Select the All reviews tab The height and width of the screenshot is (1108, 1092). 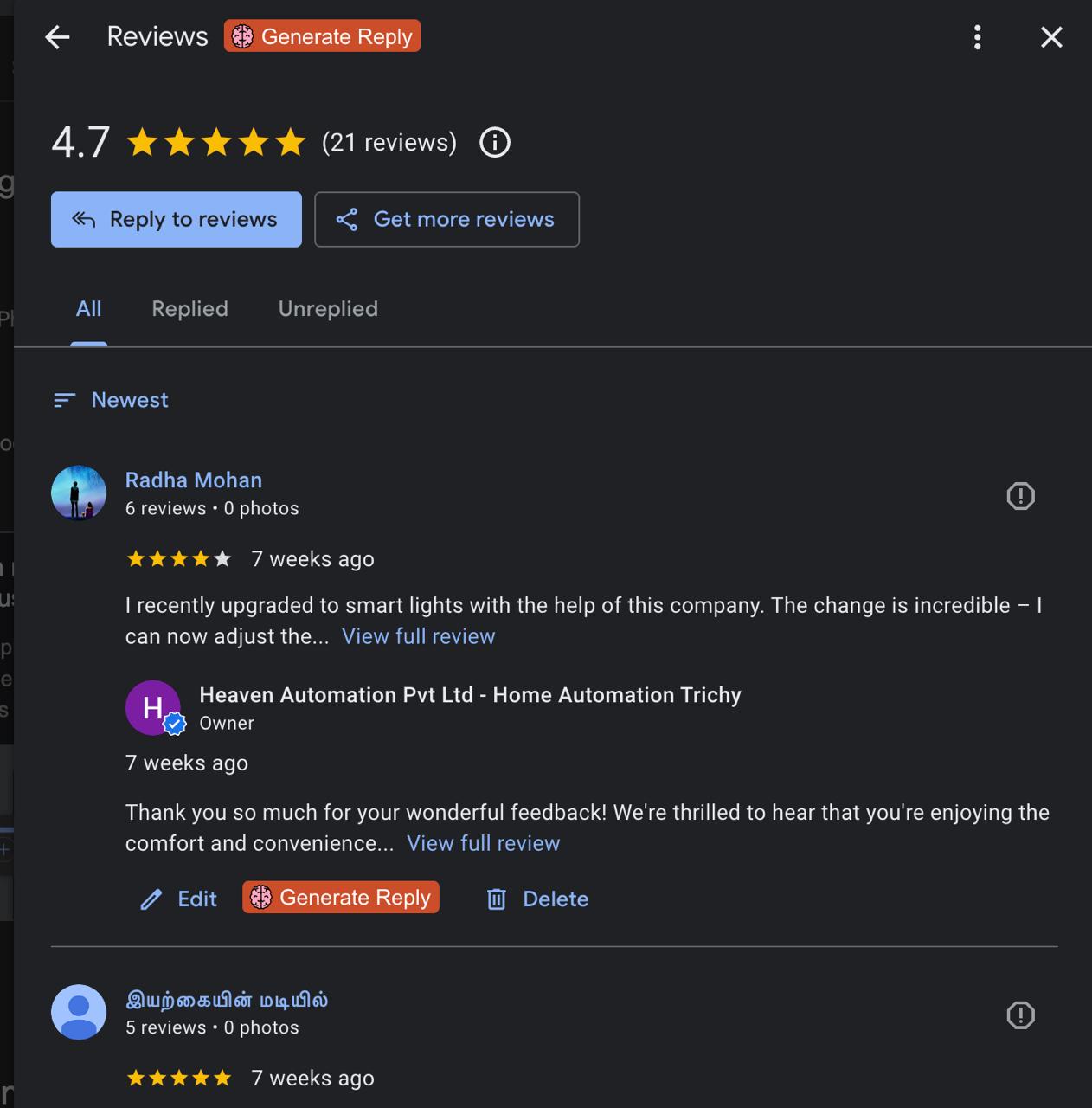click(x=88, y=309)
